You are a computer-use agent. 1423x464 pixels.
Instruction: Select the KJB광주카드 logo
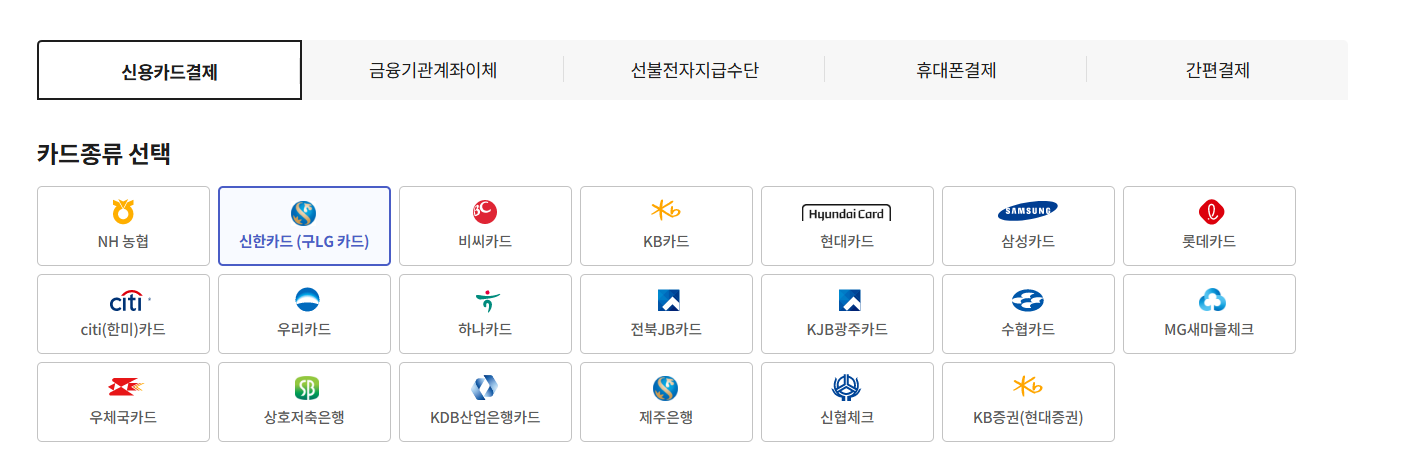coord(850,300)
